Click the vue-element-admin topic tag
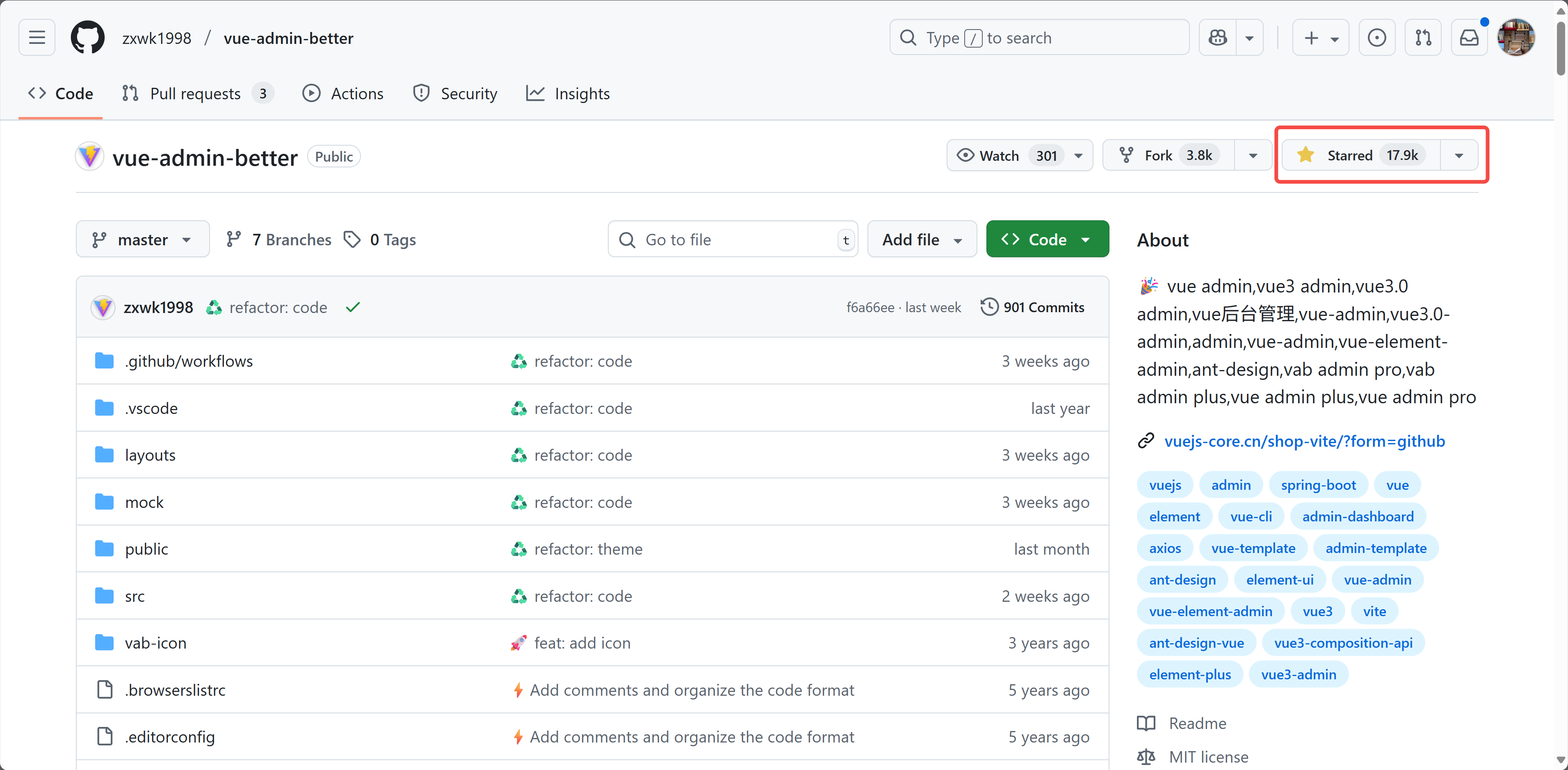The image size is (1568, 770). click(1210, 611)
